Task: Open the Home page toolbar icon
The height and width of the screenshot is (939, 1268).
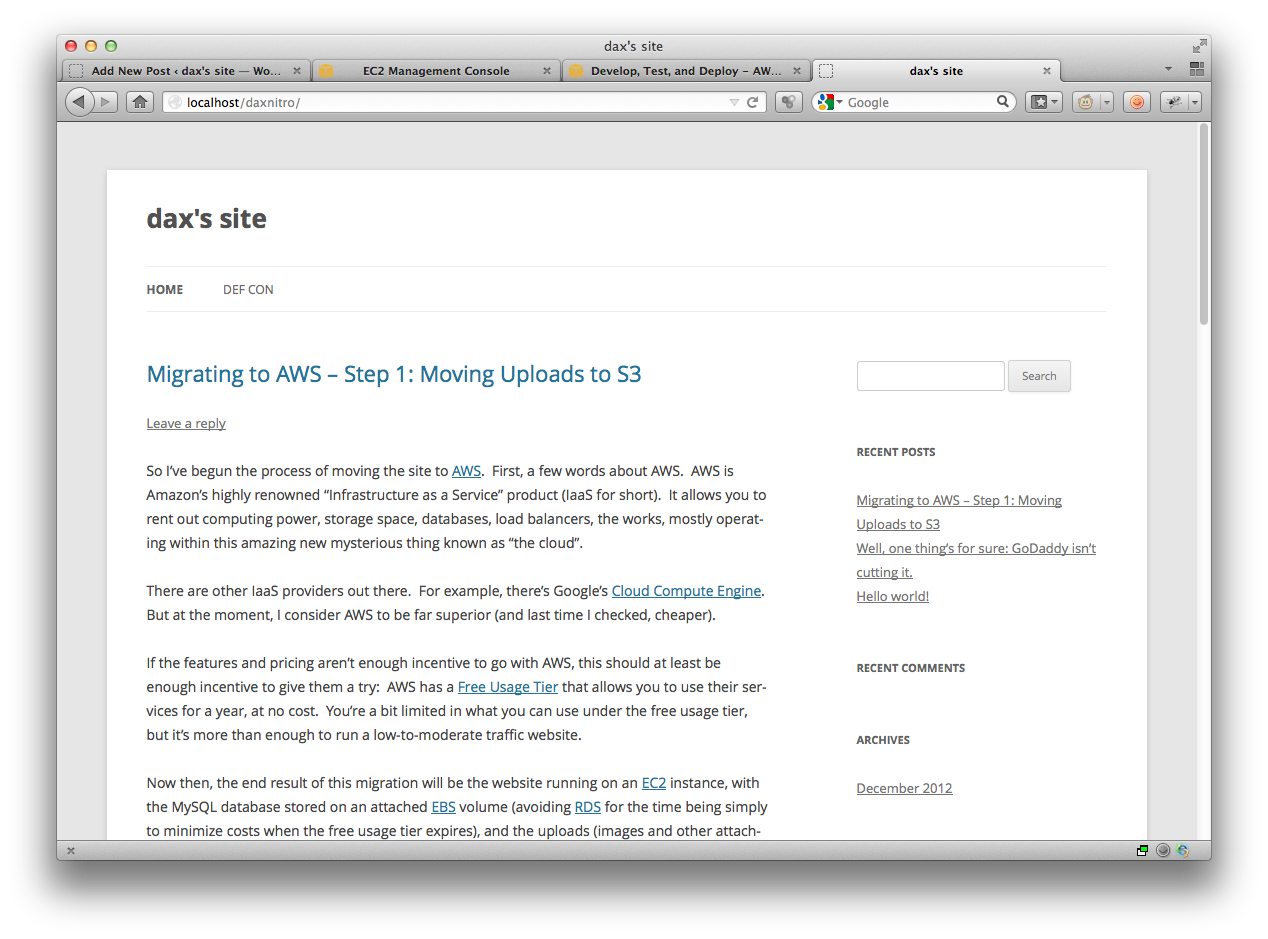Action: [140, 102]
